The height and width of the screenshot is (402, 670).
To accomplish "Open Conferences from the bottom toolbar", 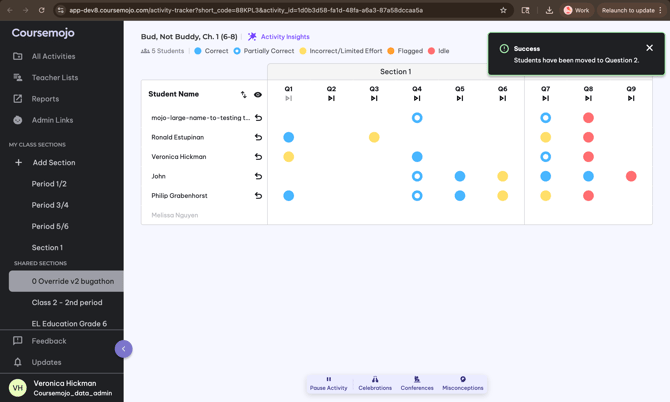I will tap(417, 383).
